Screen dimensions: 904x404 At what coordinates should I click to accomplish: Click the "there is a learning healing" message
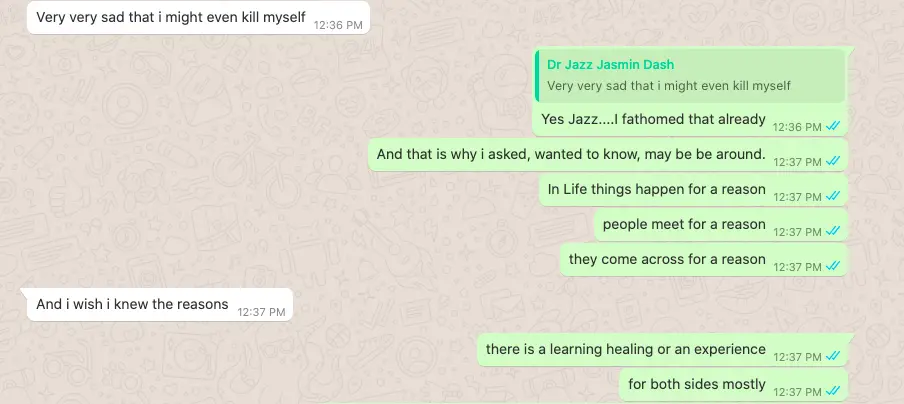(x=665, y=350)
